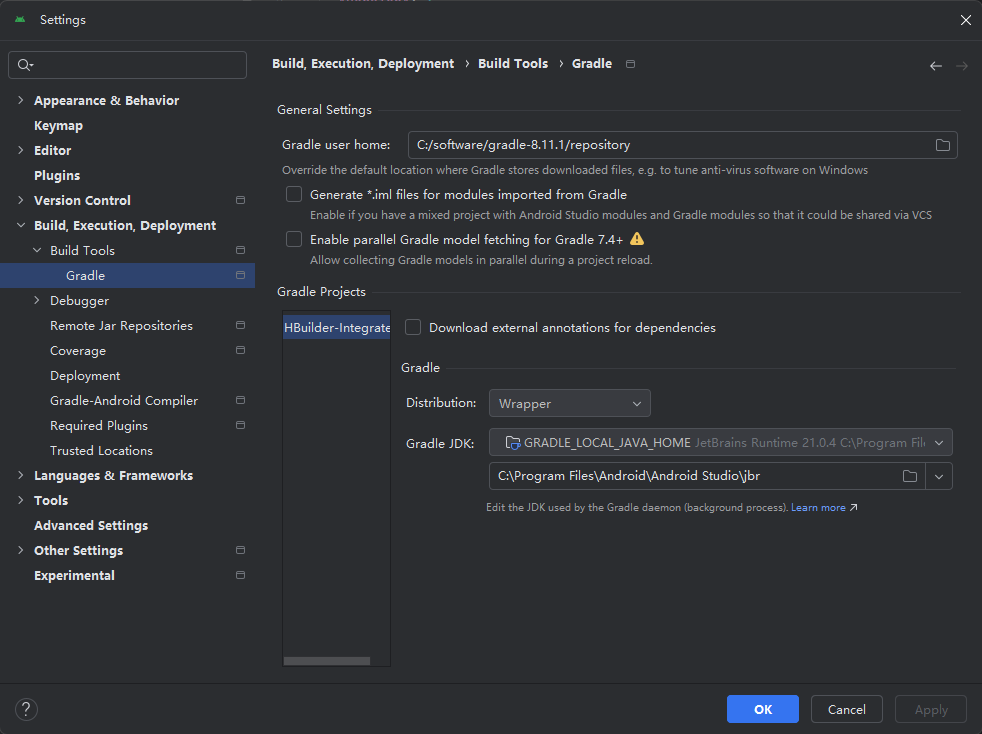Expand the Tools section
This screenshot has height=734, width=982.
[21, 500]
